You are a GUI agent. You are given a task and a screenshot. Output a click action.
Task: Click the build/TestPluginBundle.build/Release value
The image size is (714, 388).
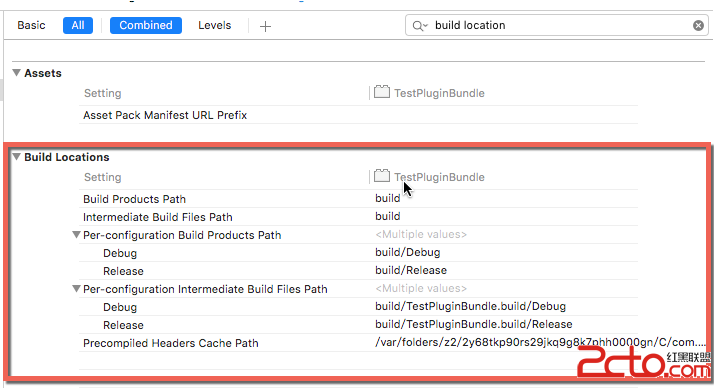(x=474, y=324)
